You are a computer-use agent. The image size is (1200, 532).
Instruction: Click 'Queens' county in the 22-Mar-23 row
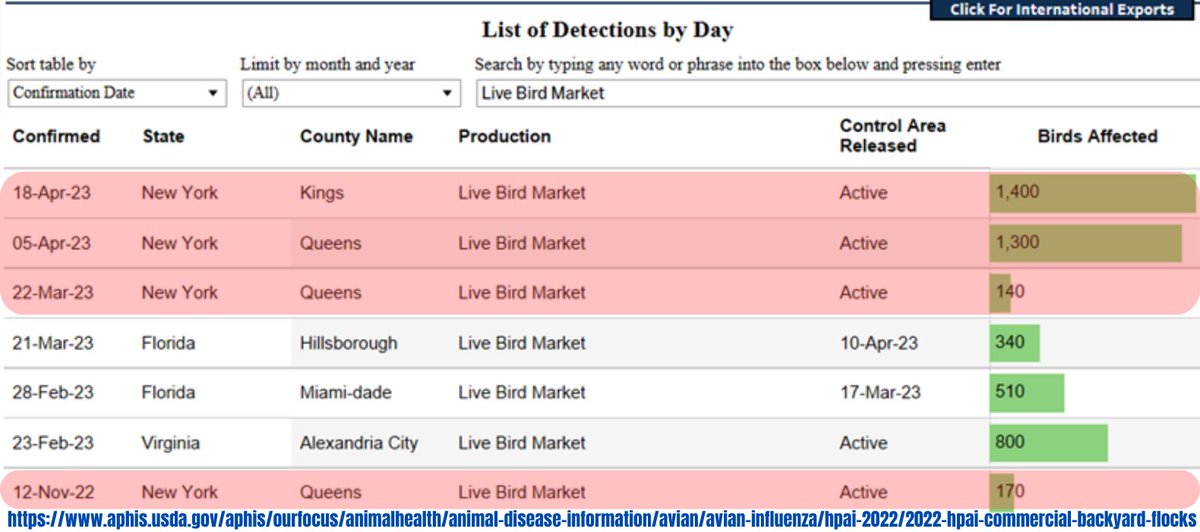(330, 292)
